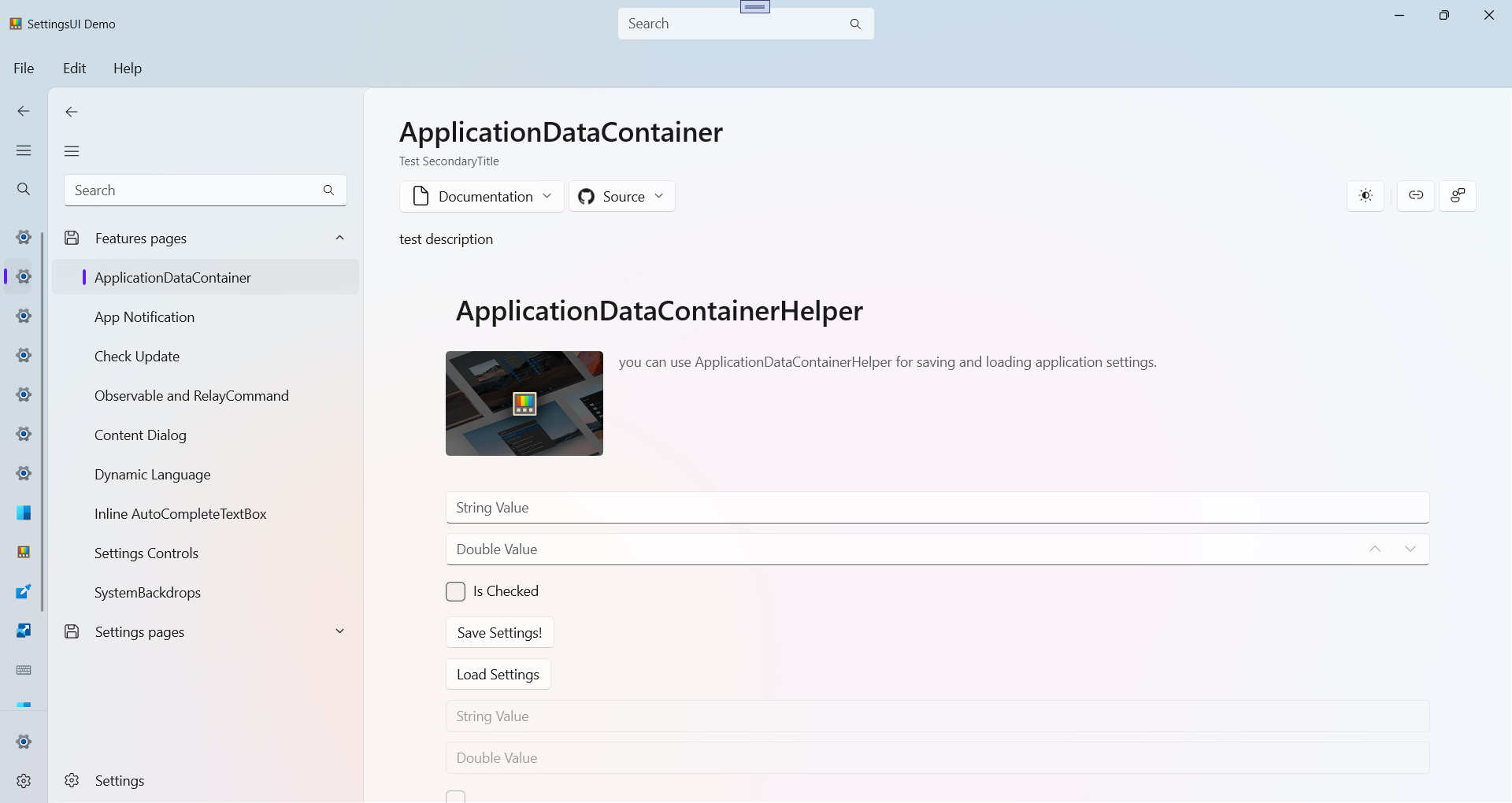This screenshot has height=803, width=1512.
Task: Toggle the theme with the sun icon button
Action: click(1366, 196)
